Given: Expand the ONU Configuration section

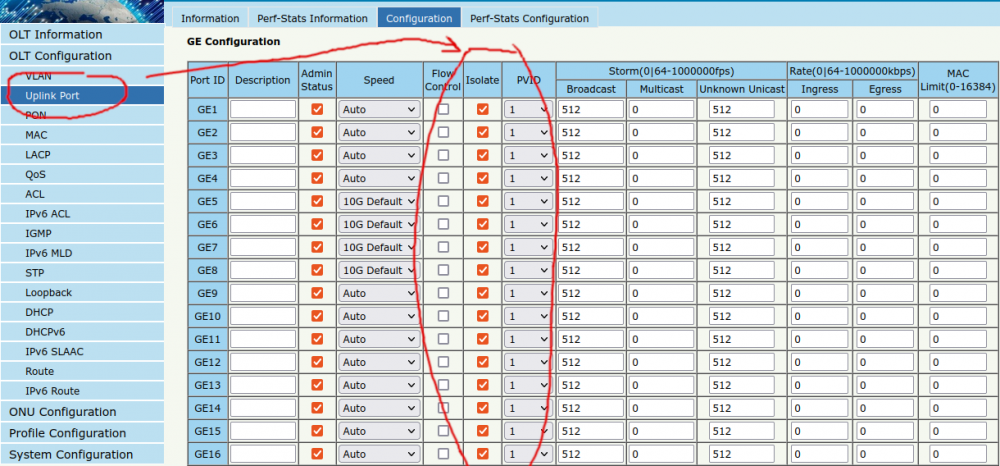Looking at the screenshot, I should point(63,412).
